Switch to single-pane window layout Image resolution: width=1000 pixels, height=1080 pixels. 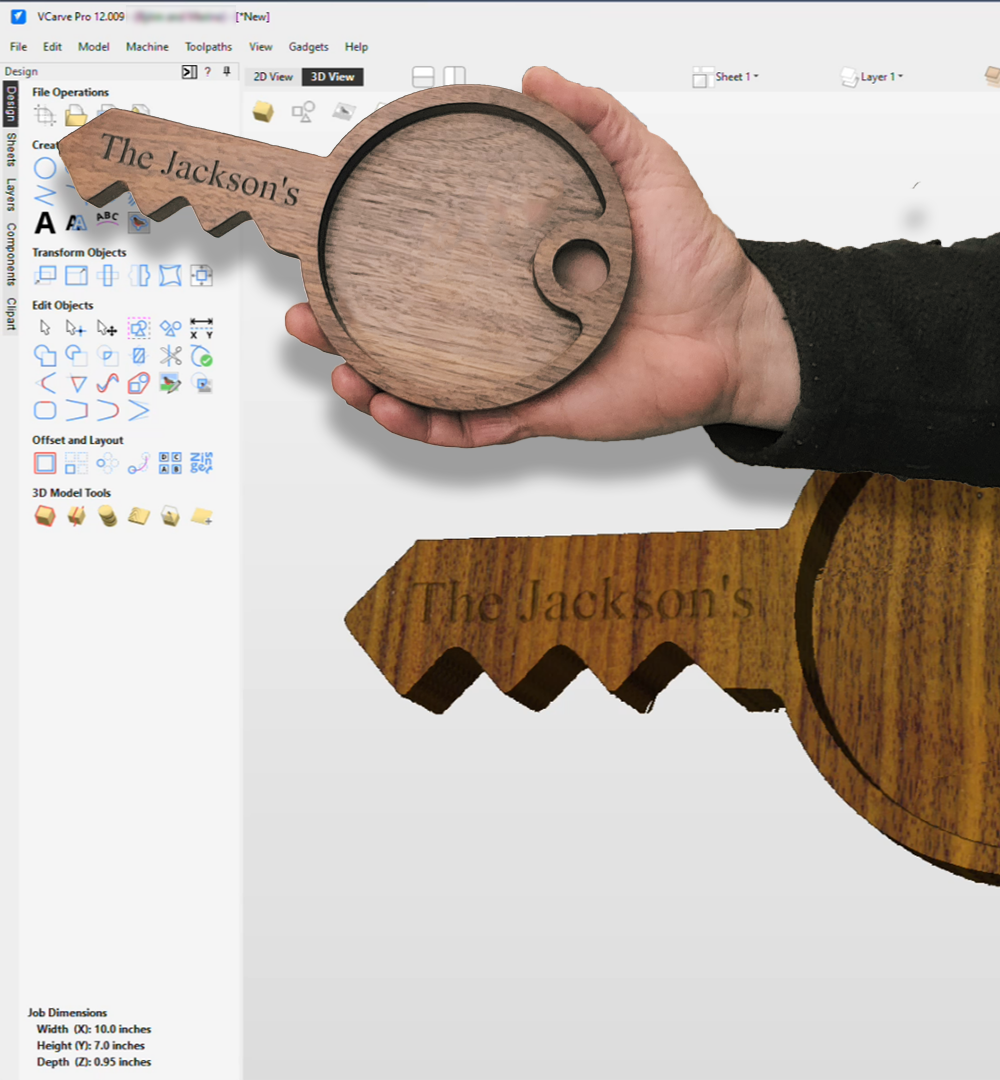click(x=424, y=75)
